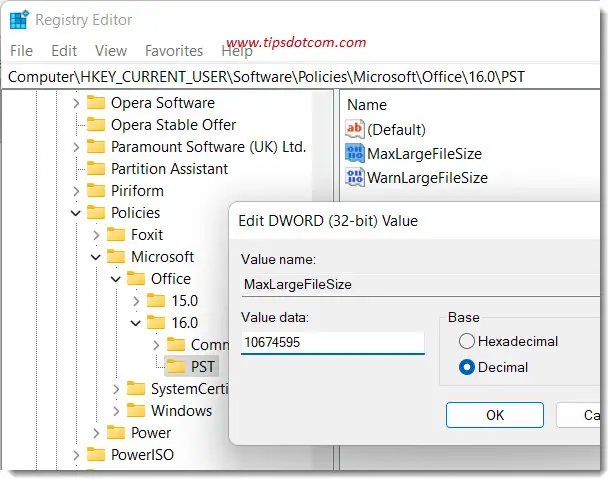This screenshot has height=485, width=615.
Task: Collapse the 16.0 key
Action: tap(136, 323)
